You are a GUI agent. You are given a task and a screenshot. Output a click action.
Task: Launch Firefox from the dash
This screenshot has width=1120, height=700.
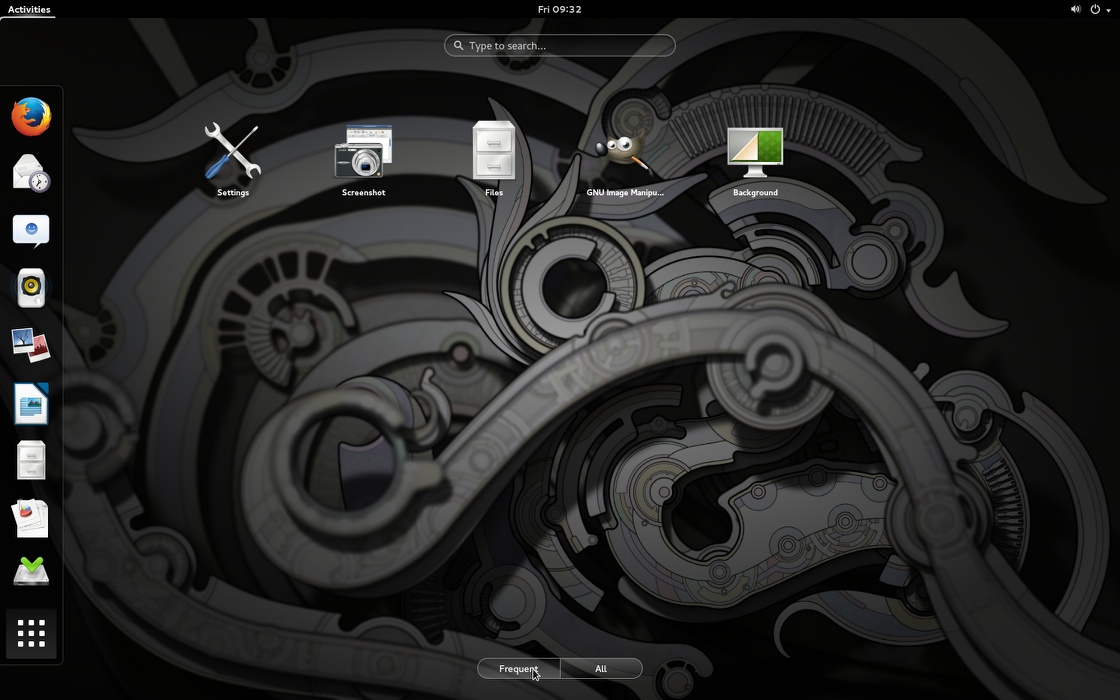click(31, 116)
